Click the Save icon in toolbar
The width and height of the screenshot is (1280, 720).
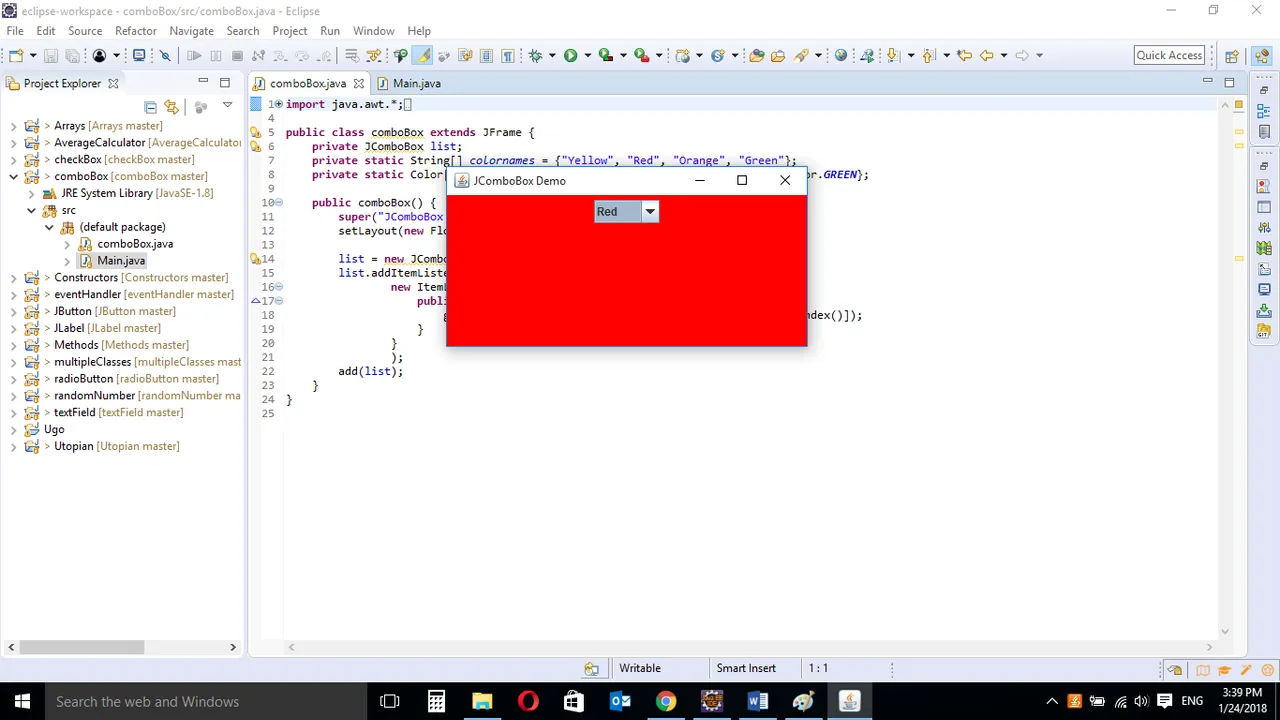(x=49, y=56)
